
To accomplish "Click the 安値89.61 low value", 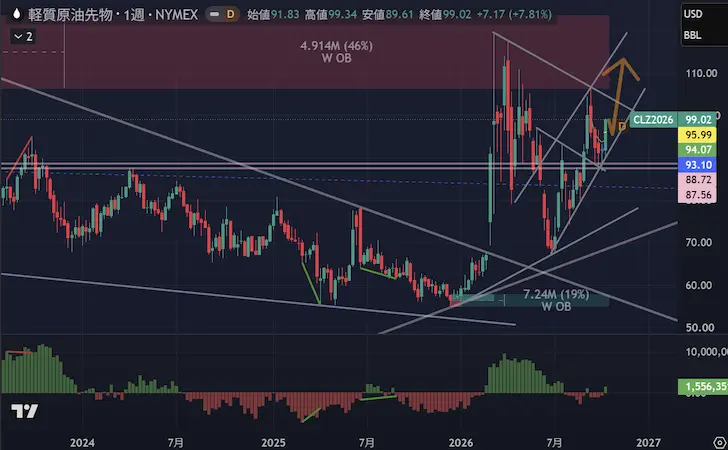I will click(x=387, y=14).
